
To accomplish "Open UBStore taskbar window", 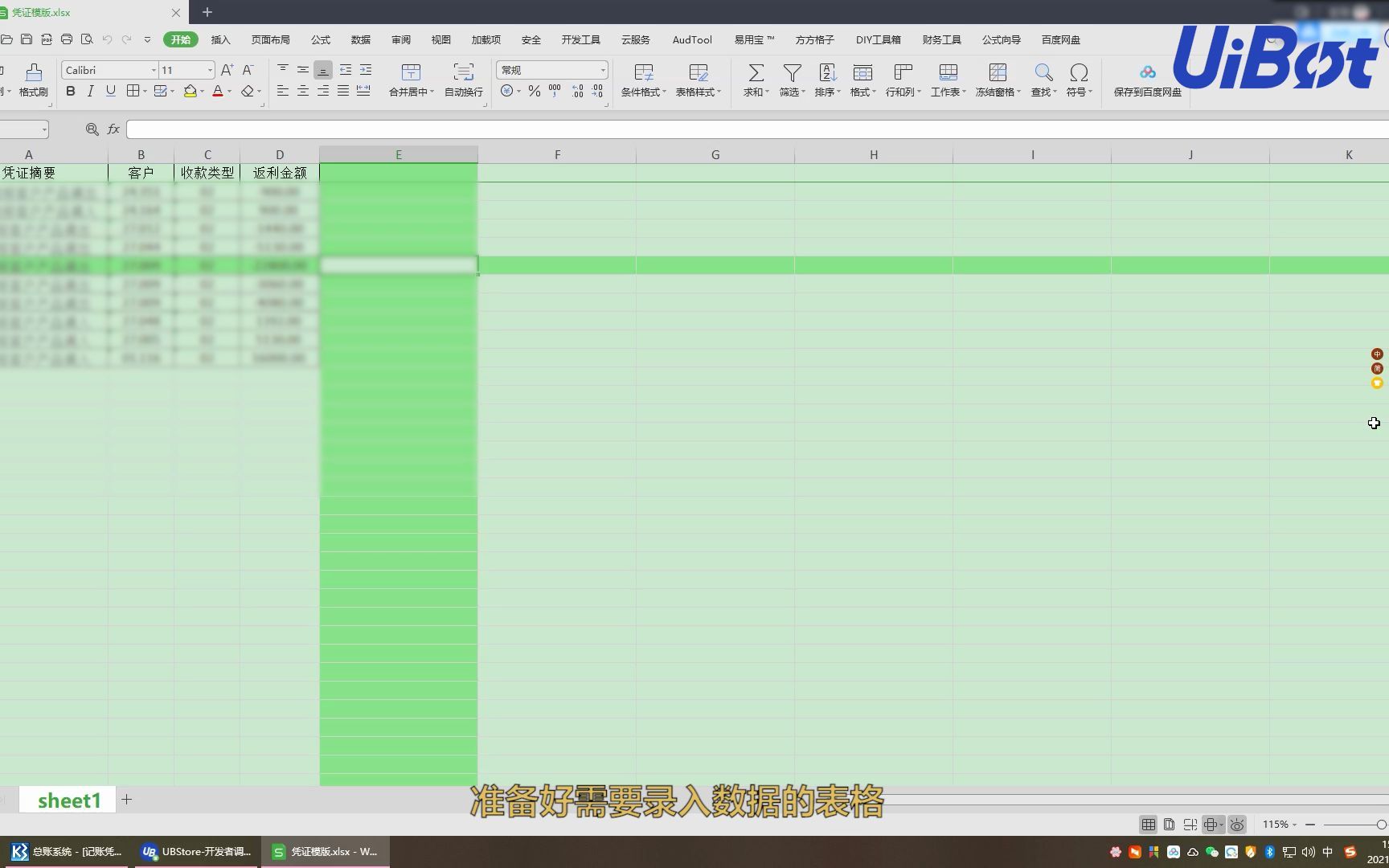I will (x=196, y=852).
